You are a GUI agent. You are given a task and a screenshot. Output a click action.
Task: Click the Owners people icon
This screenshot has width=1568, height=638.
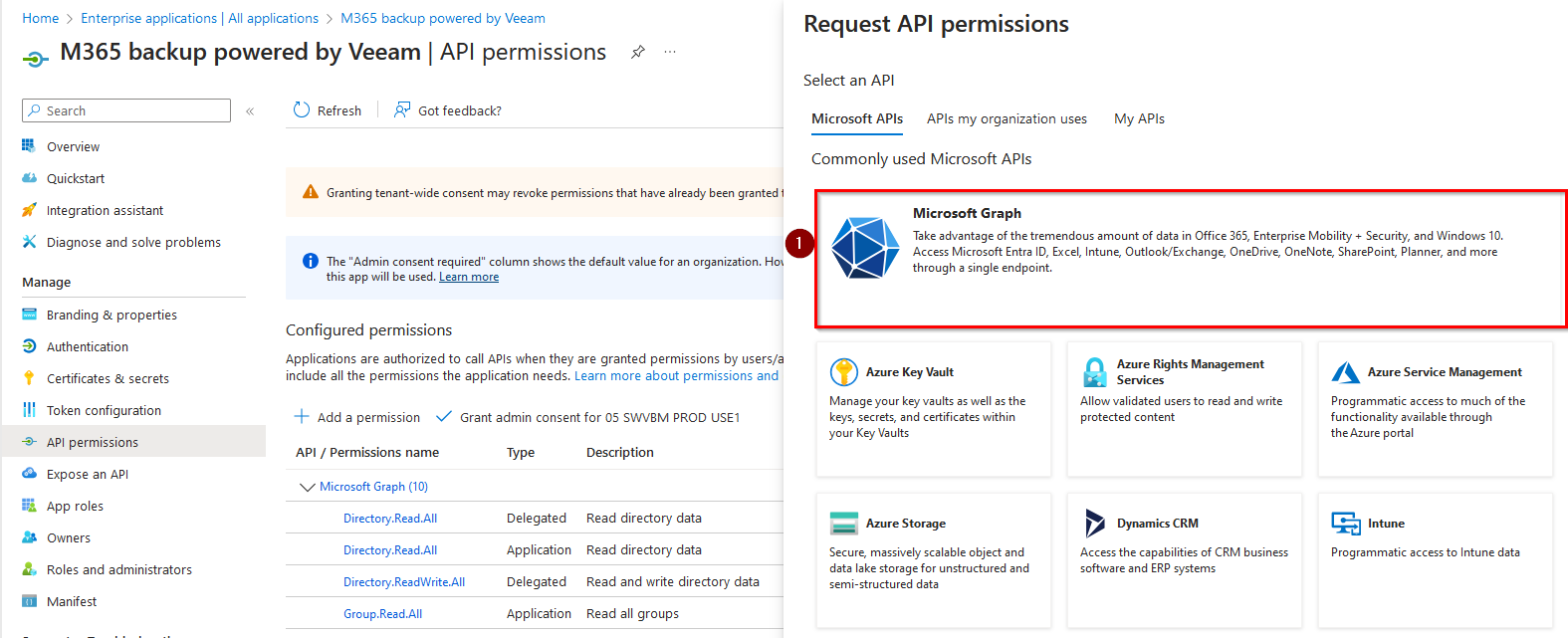(29, 537)
